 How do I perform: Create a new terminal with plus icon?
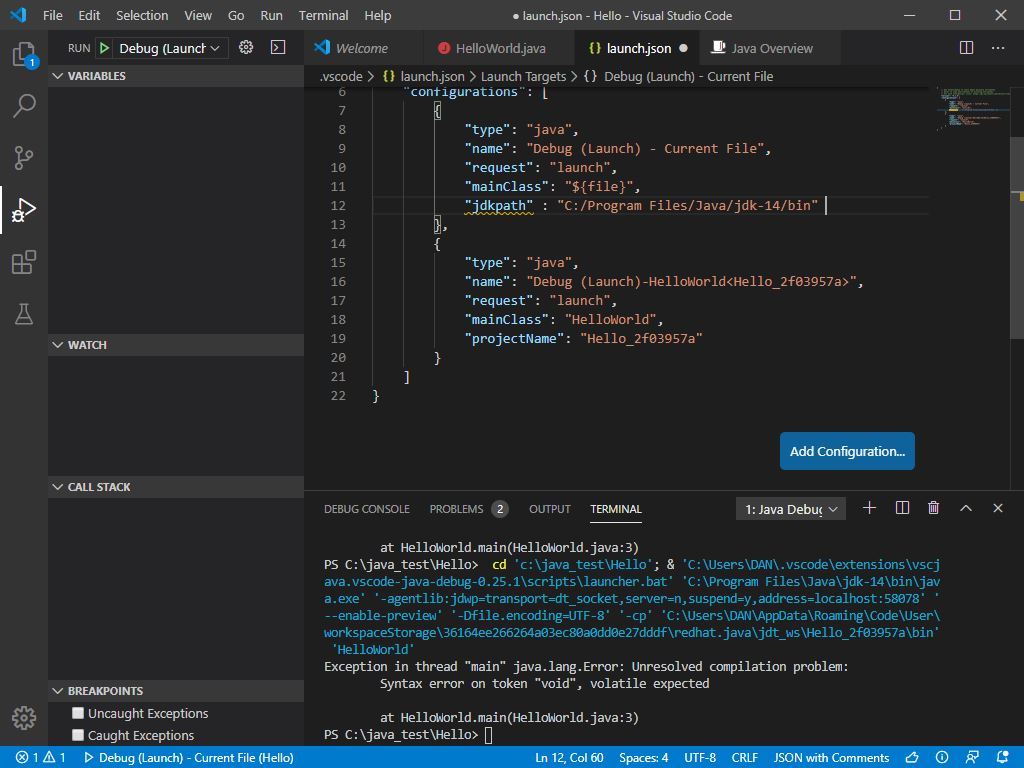869,508
